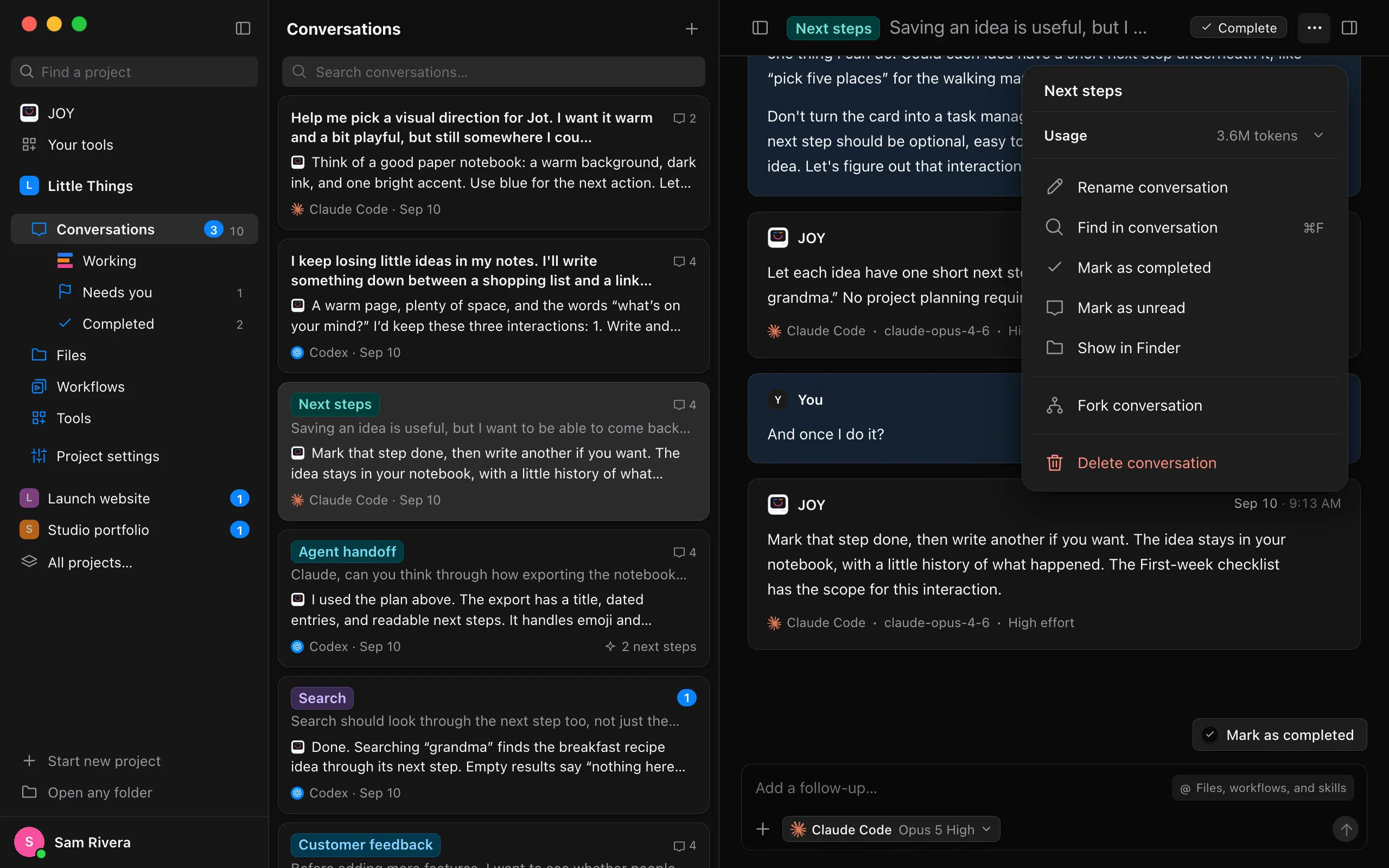Screen dimensions: 1389x868
Task: Start new conversation with plus icon
Action: coord(692,29)
